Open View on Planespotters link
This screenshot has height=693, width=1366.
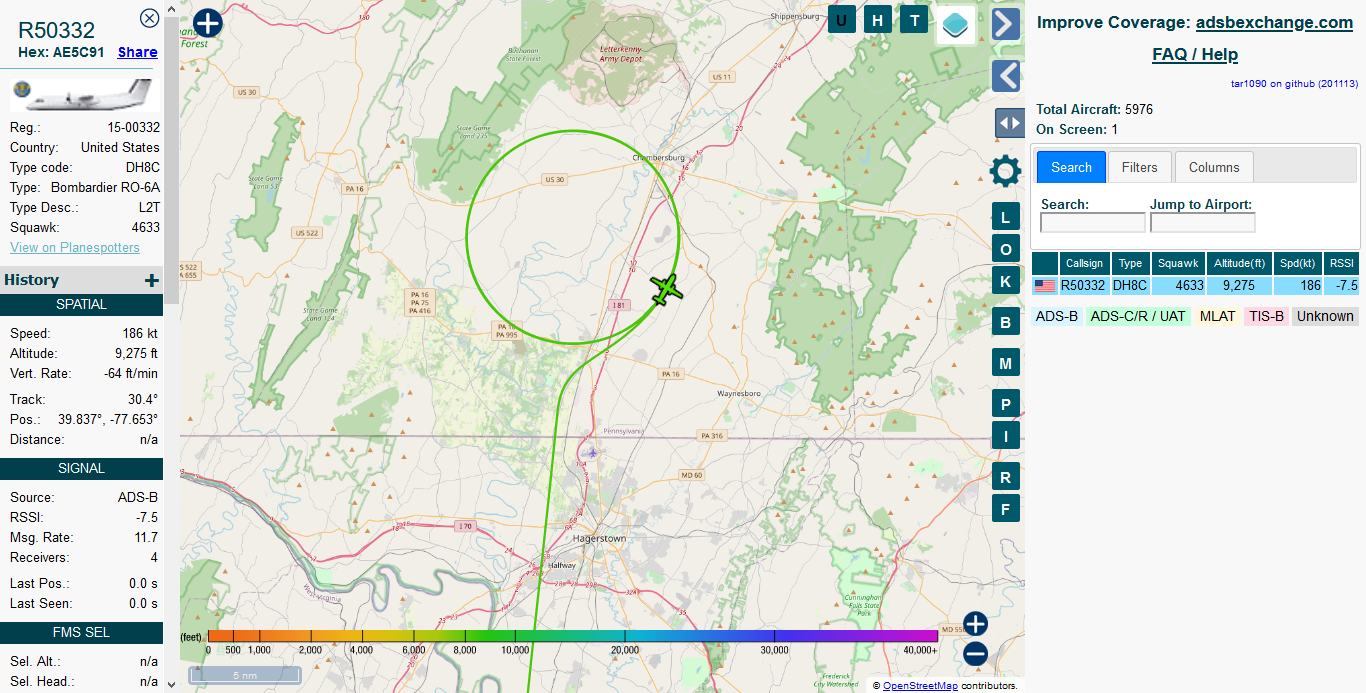[x=75, y=247]
